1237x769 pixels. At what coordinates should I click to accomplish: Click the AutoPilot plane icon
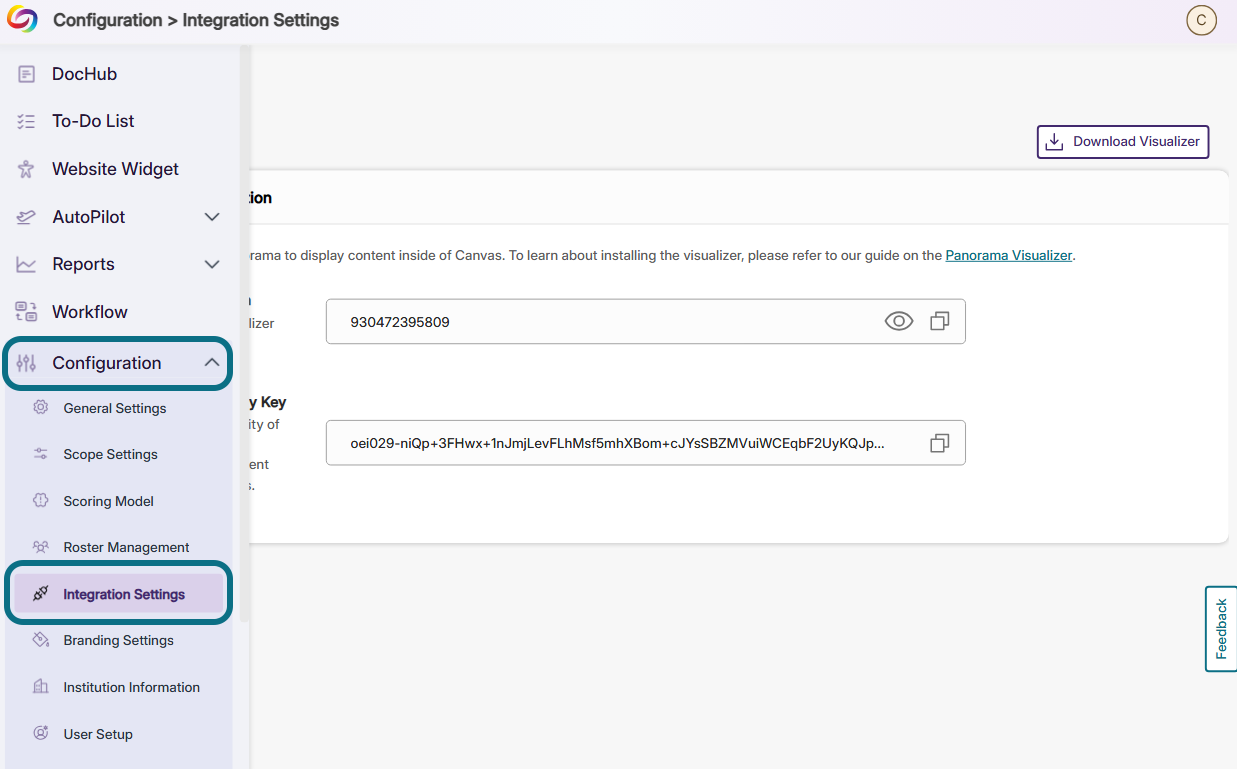coord(27,217)
